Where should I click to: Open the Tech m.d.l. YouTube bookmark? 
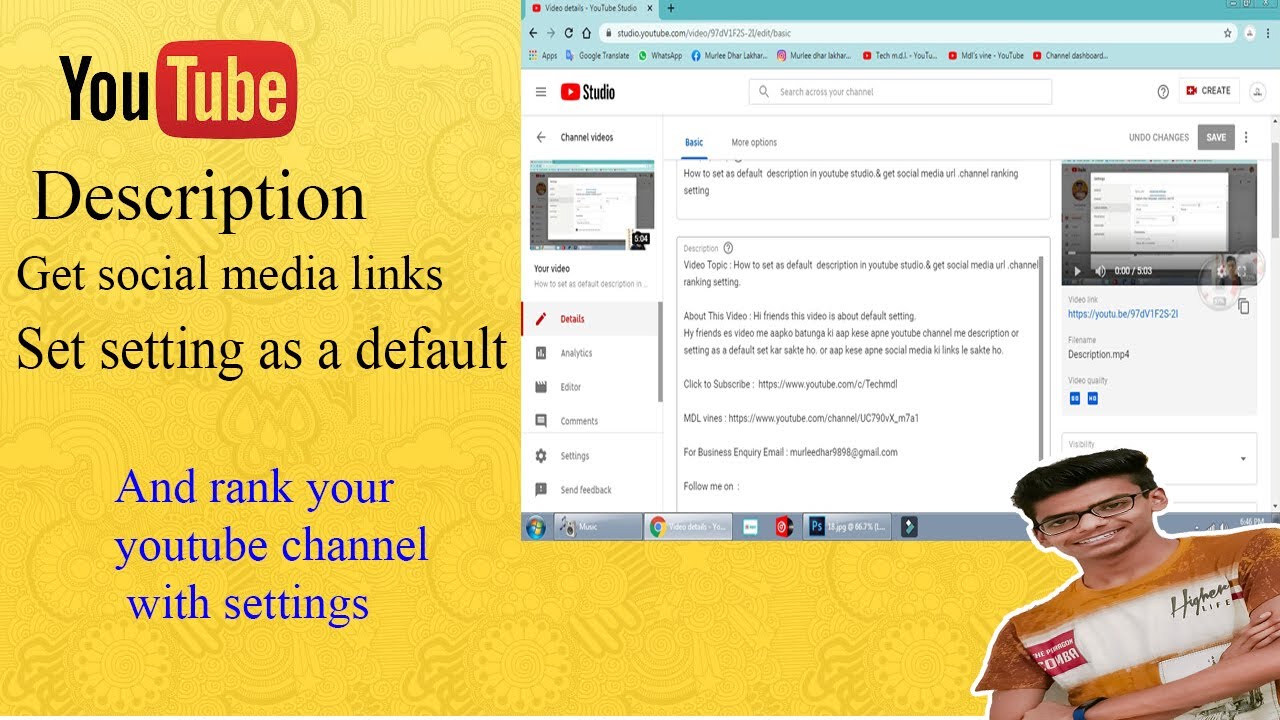tap(900, 56)
